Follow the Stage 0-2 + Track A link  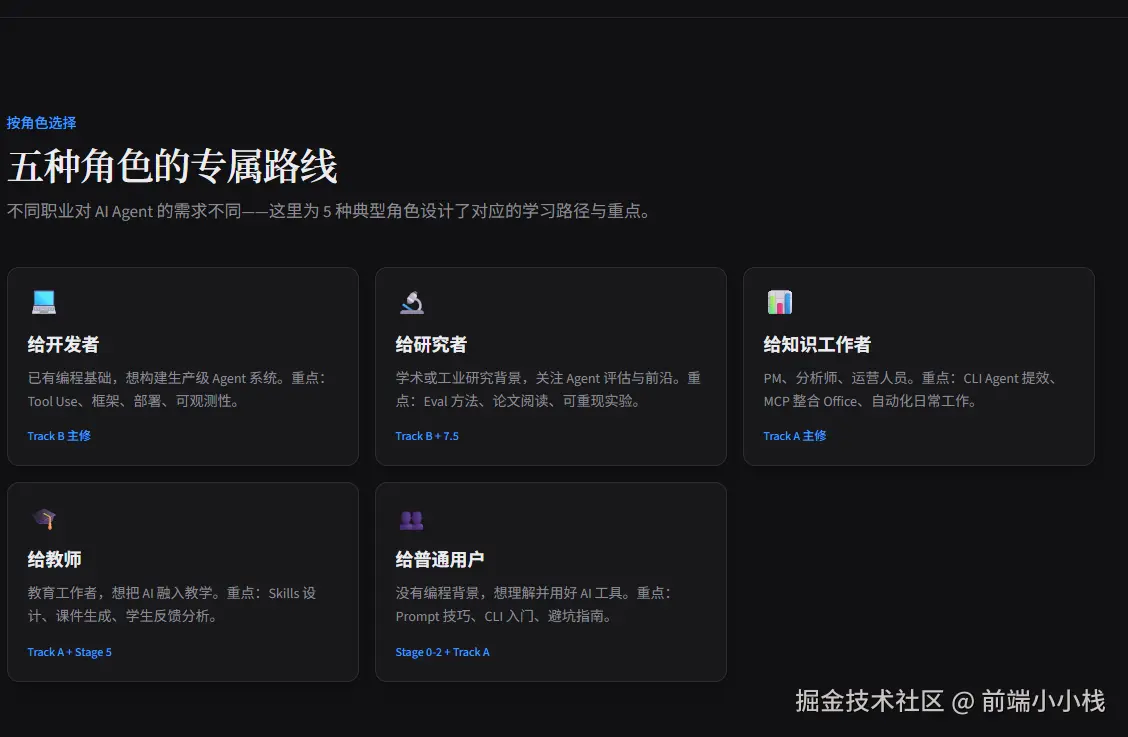point(442,652)
